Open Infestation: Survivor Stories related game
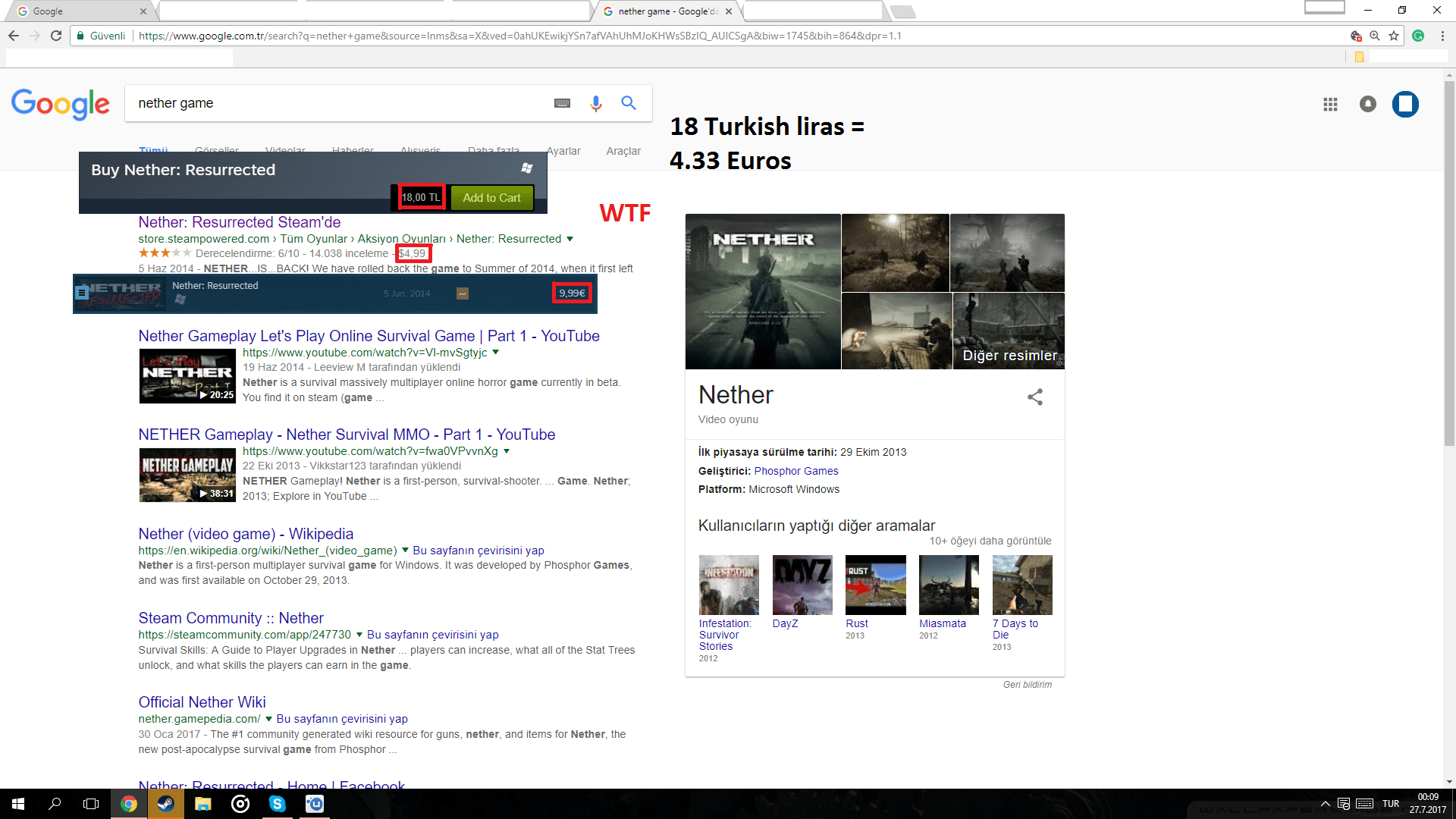1456x819 pixels. 729,585
